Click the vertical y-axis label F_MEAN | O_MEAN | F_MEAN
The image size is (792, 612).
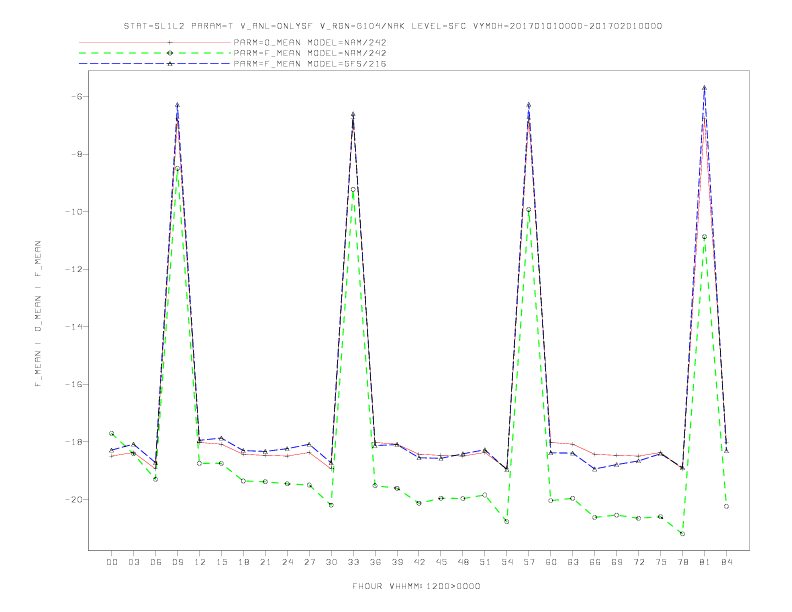[38, 314]
